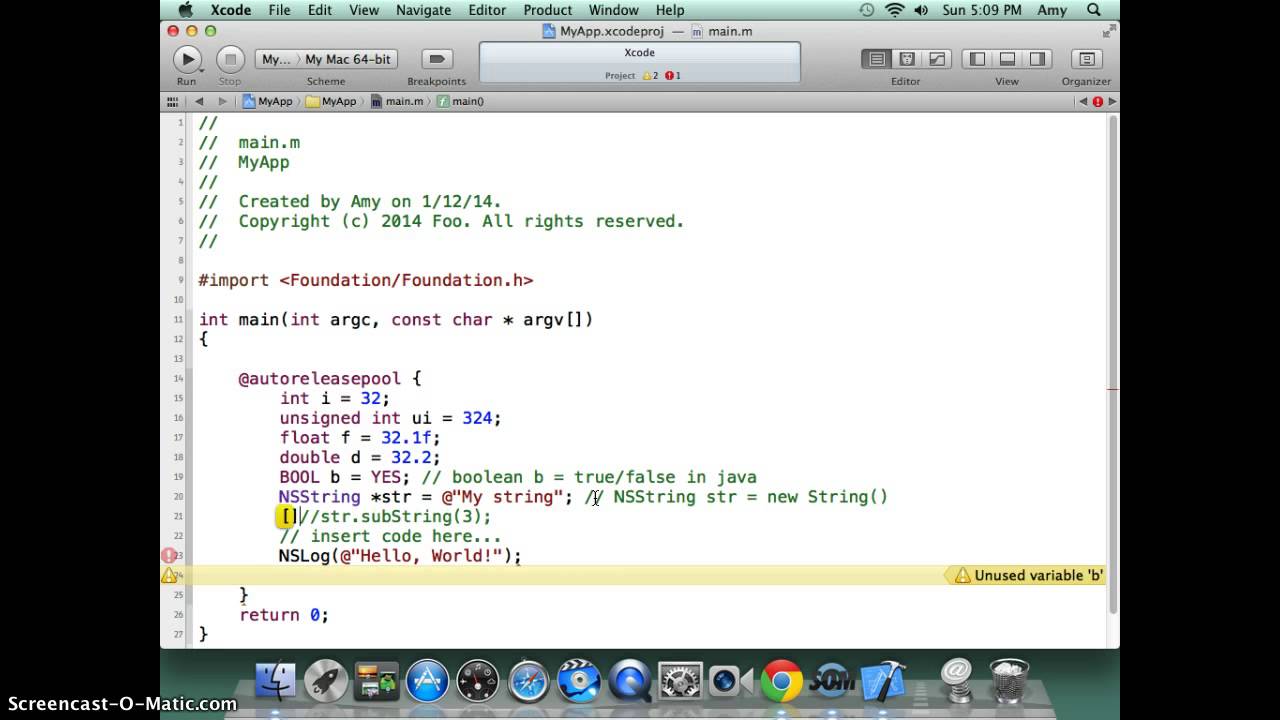Viewport: 1280px width, 720px height.
Task: Open Launchpad from the Dock
Action: 326,681
